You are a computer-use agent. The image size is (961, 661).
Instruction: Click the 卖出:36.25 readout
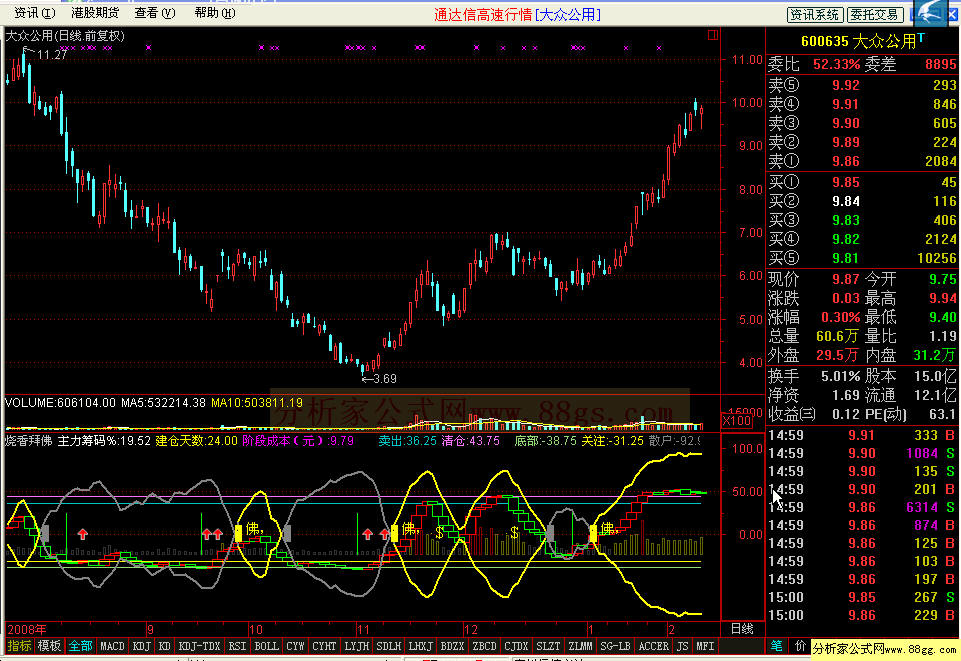tap(407, 440)
